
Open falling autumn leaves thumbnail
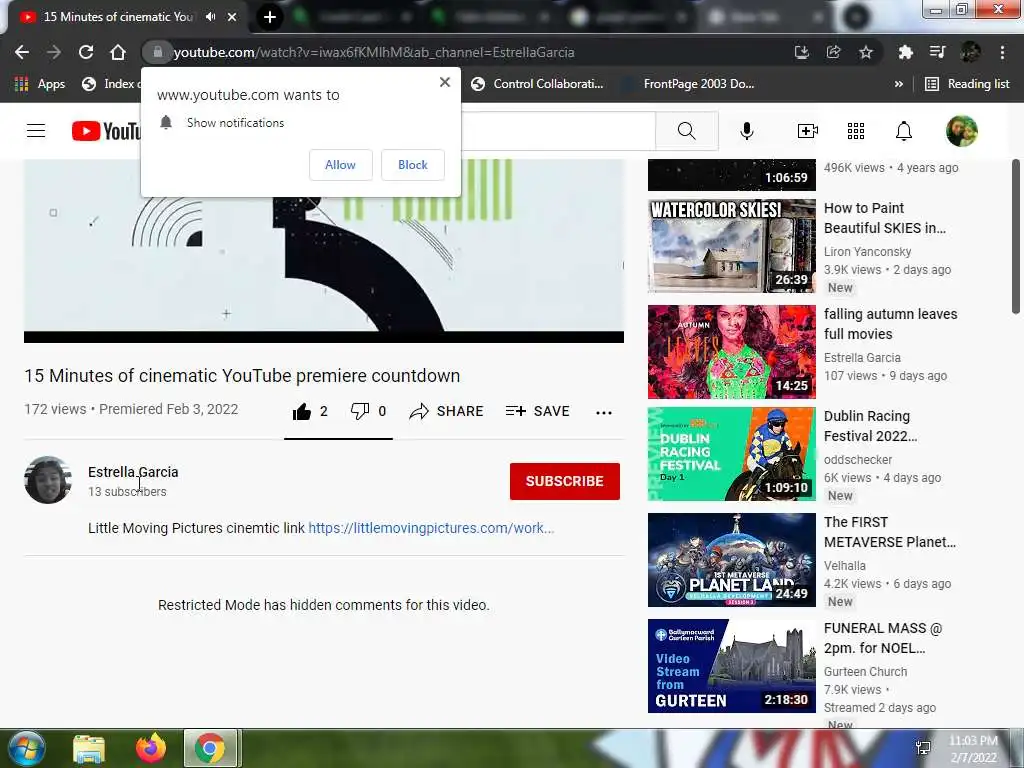click(x=731, y=351)
